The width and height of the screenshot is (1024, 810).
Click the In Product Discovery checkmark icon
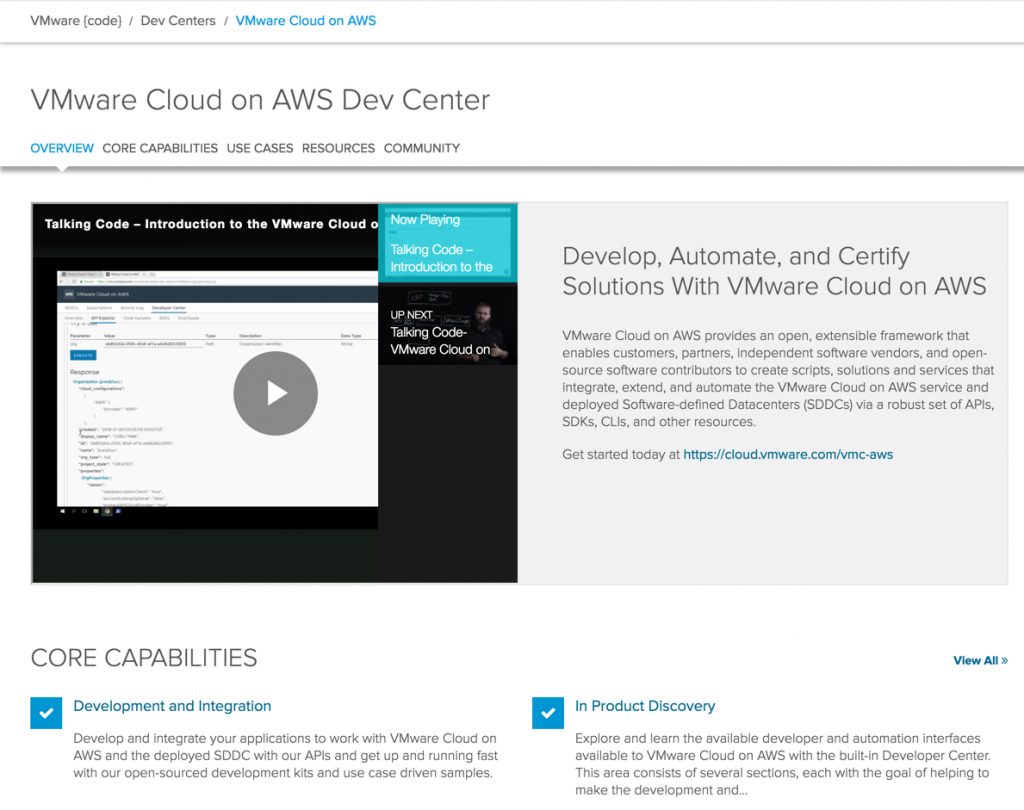(547, 713)
